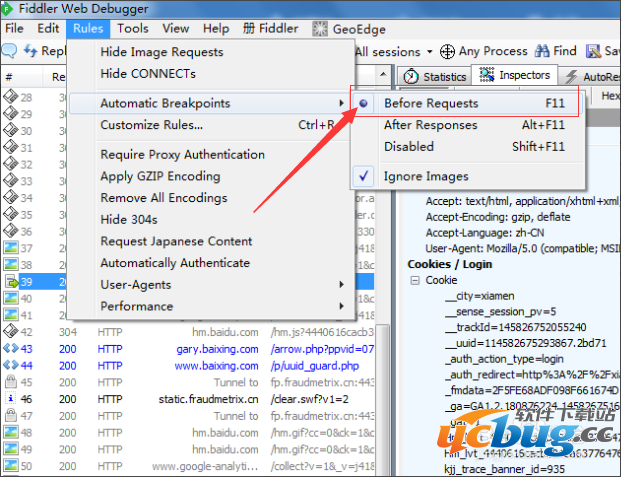Image resolution: width=621 pixels, height=477 pixels.
Task: Open the Rules menu
Action: click(88, 29)
